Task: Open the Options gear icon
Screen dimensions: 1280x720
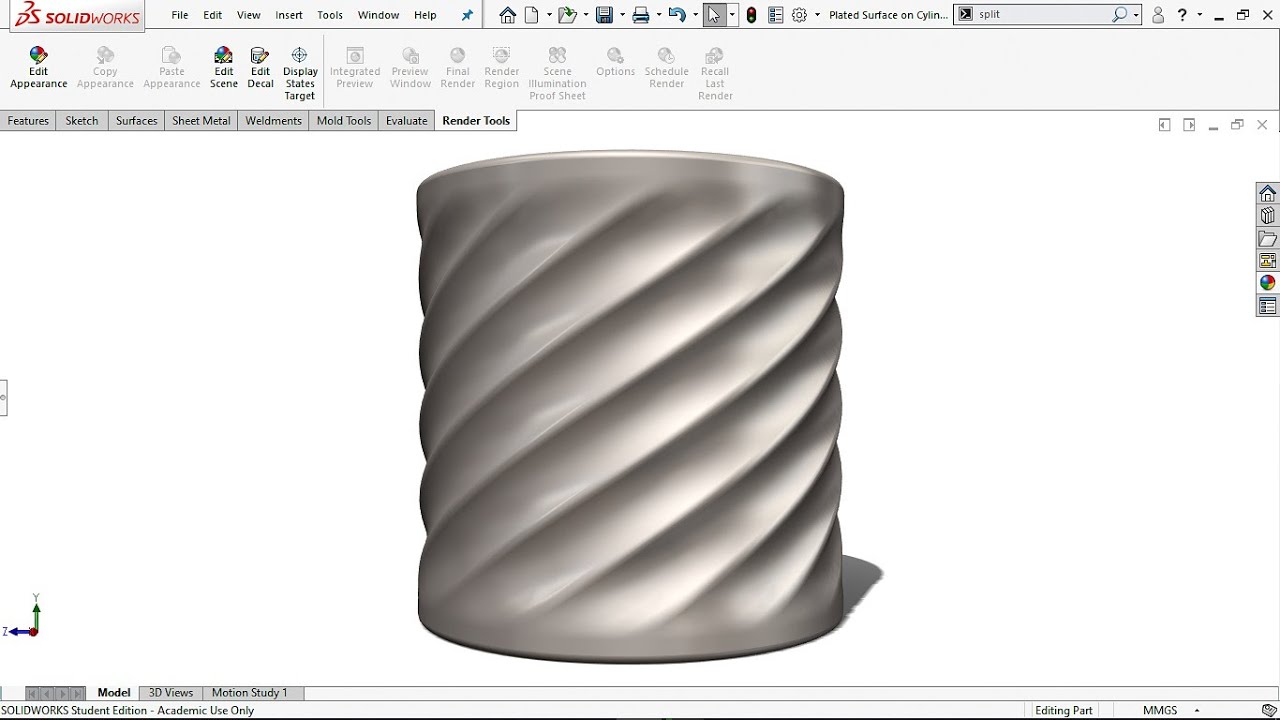Action: coord(799,15)
